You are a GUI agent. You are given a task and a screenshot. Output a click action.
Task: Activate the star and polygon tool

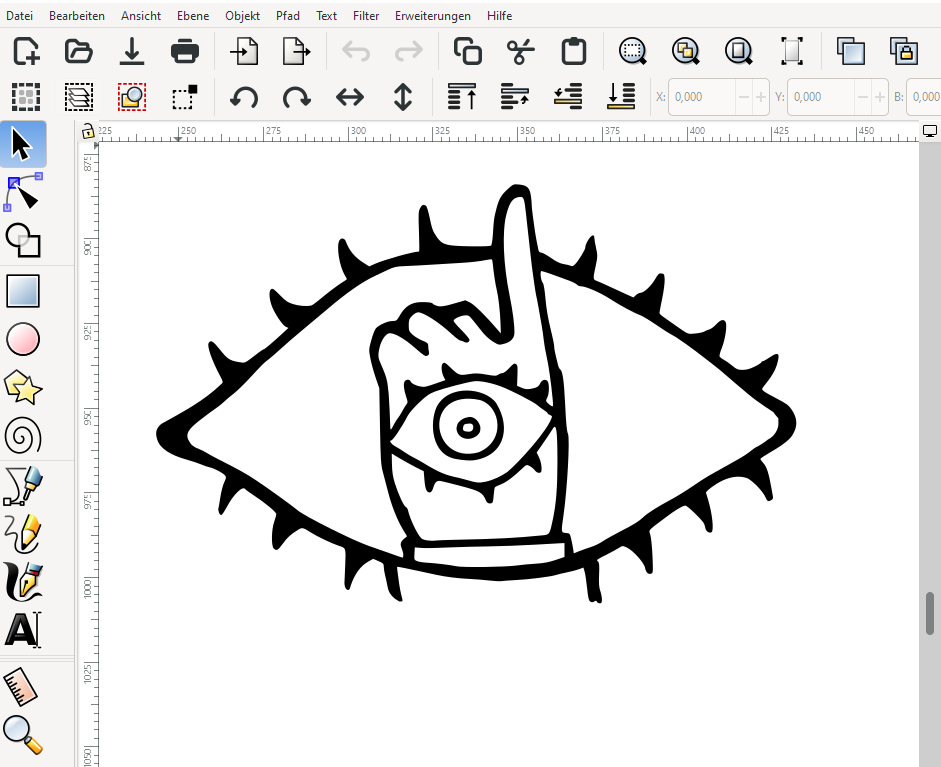(x=22, y=387)
